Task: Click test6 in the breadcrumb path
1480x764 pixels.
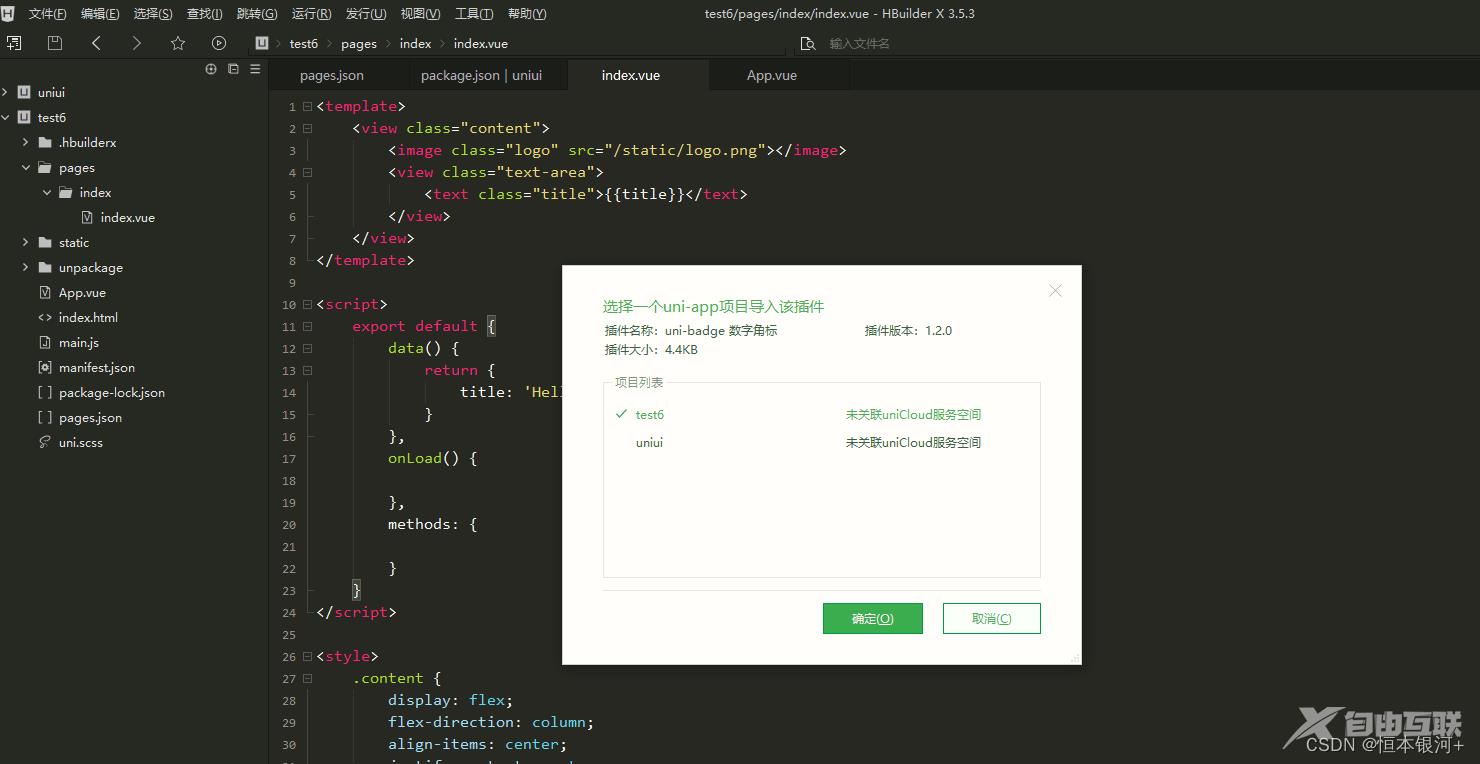Action: 304,43
